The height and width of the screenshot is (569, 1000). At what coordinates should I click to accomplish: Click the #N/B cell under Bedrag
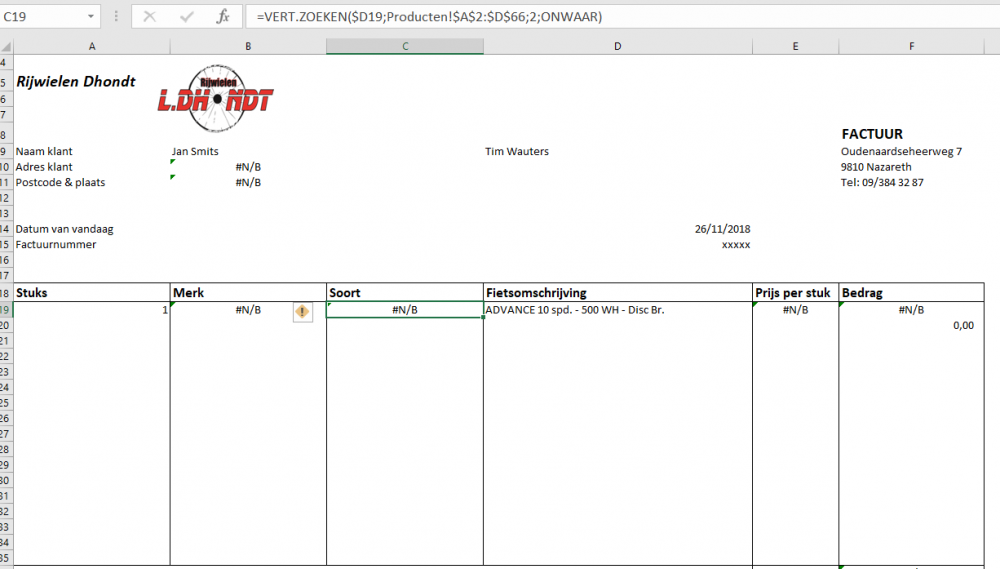(x=911, y=309)
